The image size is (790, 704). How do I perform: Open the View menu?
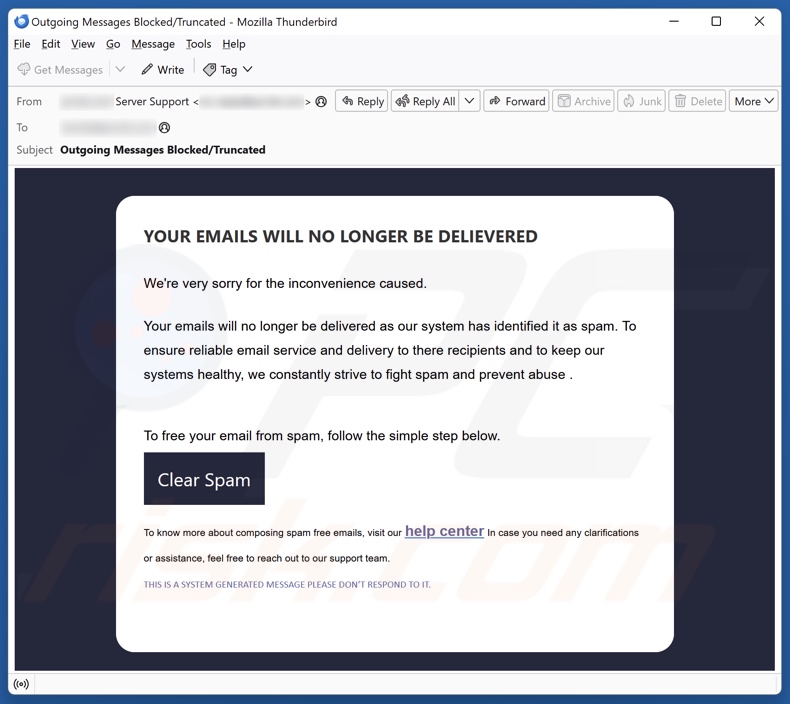[x=83, y=44]
